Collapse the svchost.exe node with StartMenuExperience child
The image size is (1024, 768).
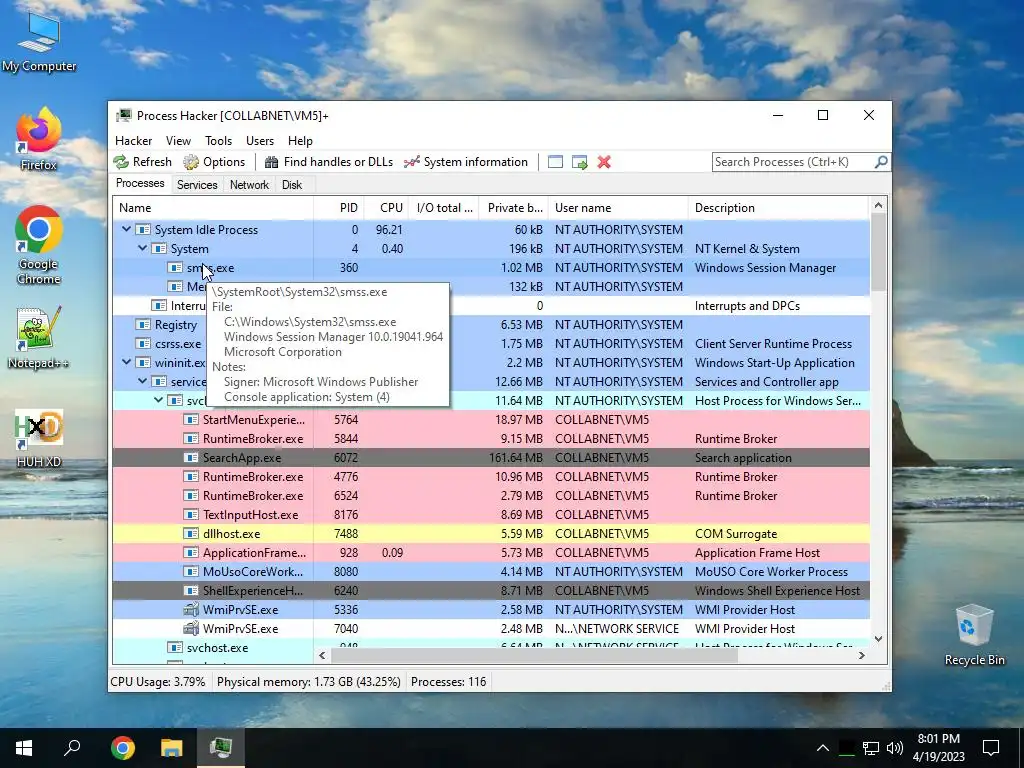point(159,400)
